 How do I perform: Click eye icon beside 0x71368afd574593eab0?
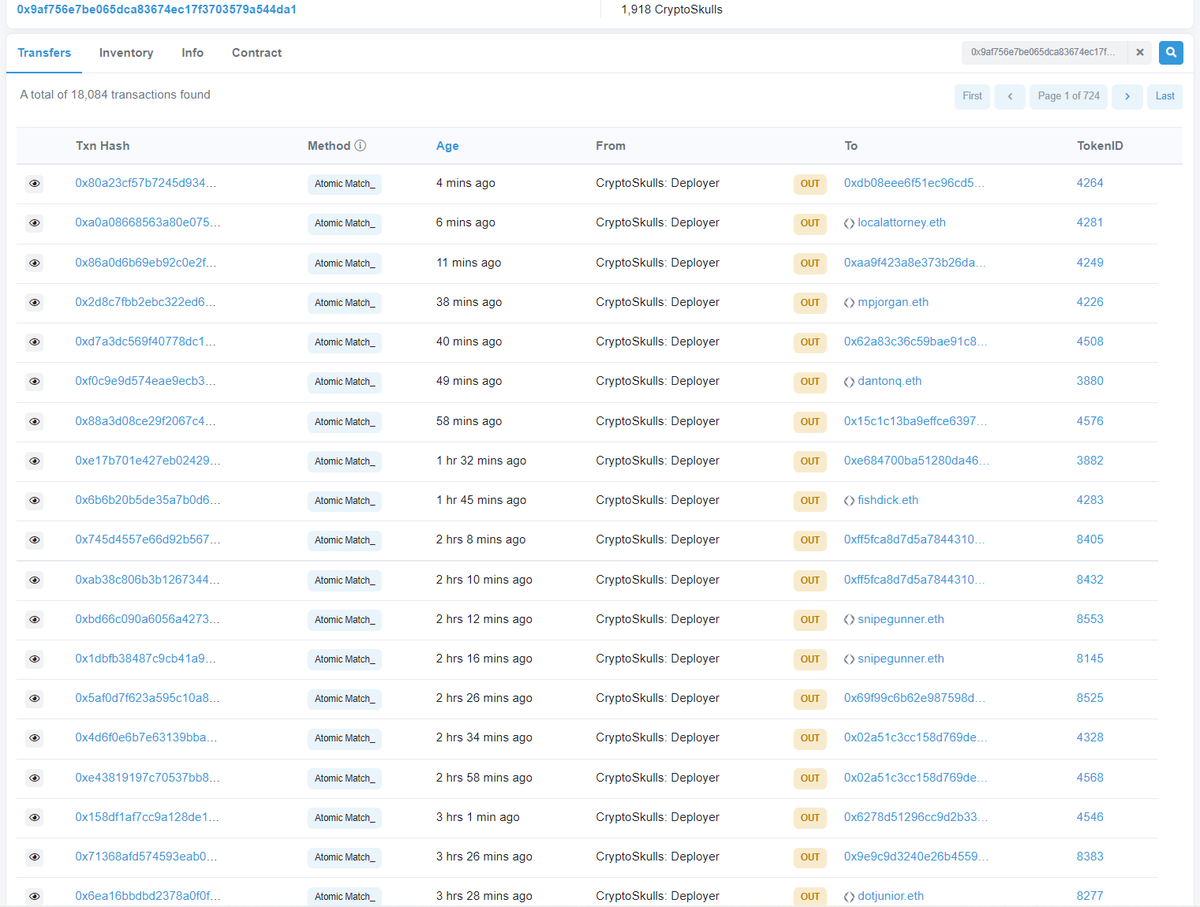click(x=34, y=857)
